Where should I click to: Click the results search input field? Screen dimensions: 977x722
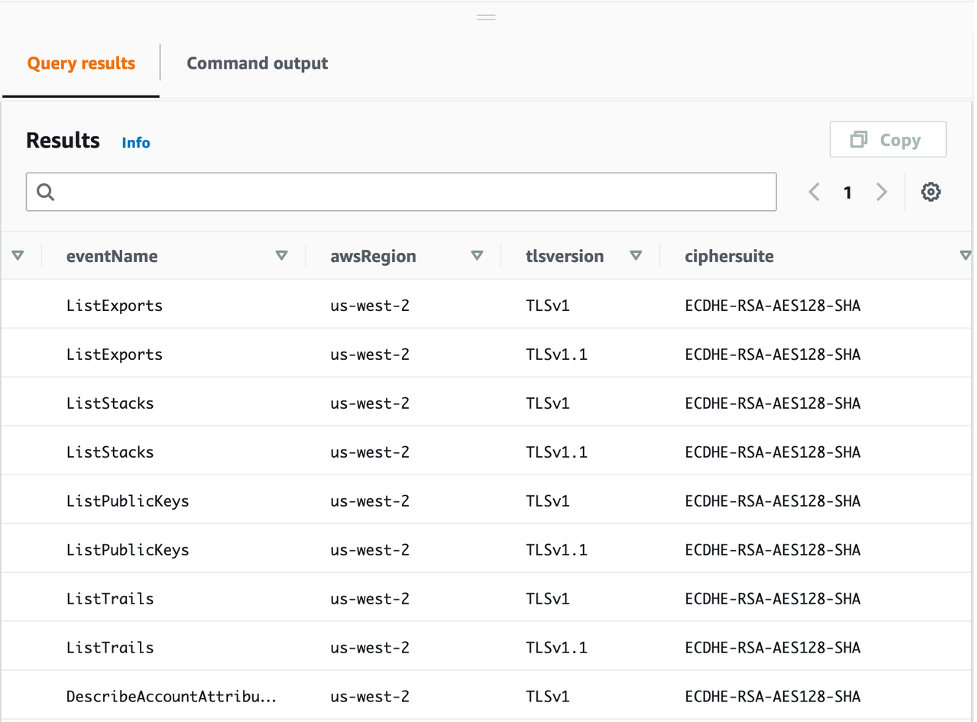pyautogui.click(x=400, y=191)
